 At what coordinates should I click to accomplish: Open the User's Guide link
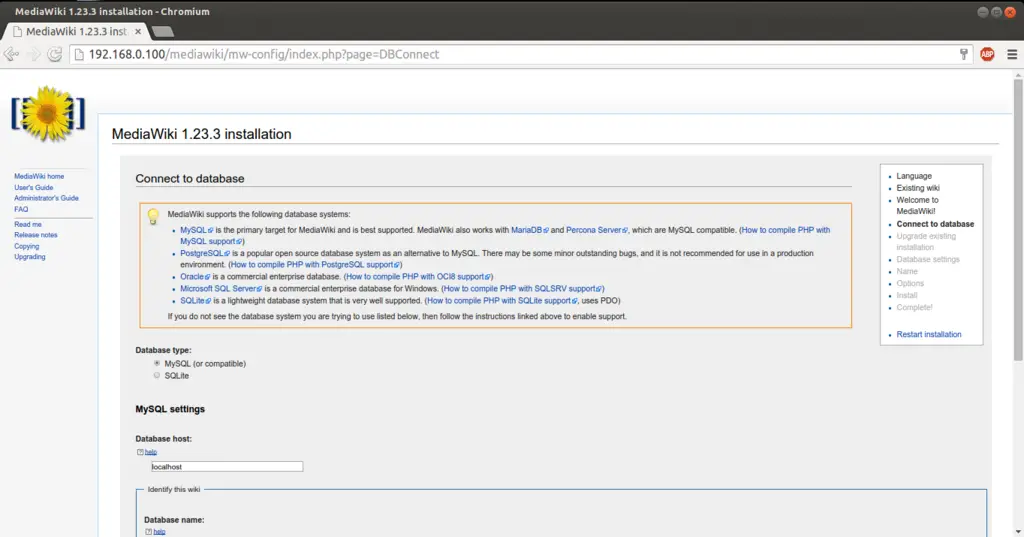click(34, 187)
